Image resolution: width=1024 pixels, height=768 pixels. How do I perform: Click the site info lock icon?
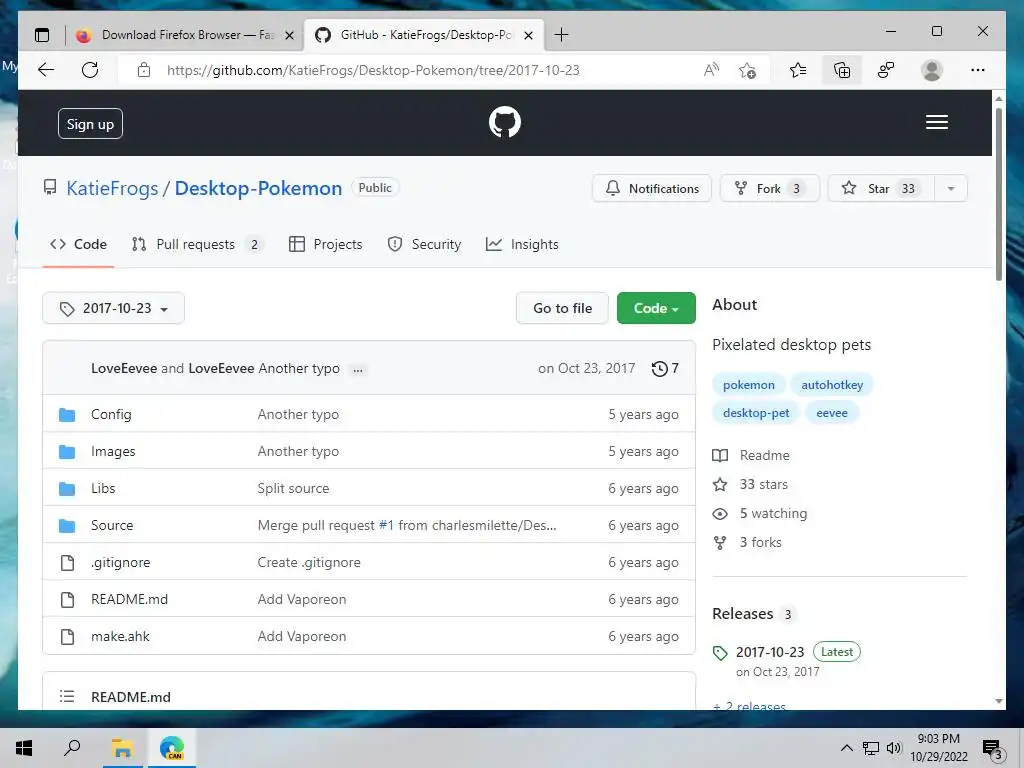(x=144, y=70)
